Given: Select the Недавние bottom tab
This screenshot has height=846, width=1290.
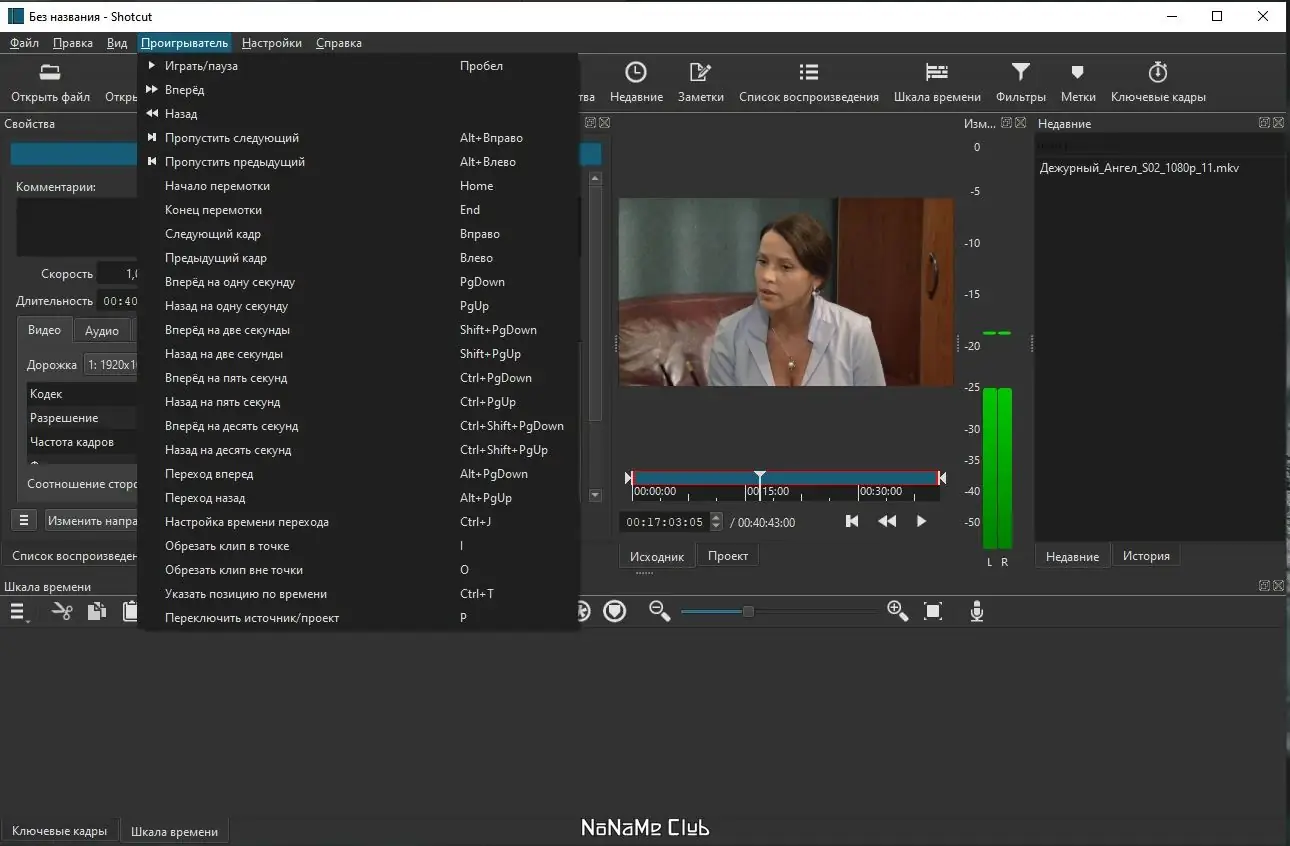Looking at the screenshot, I should pyautogui.click(x=1073, y=556).
